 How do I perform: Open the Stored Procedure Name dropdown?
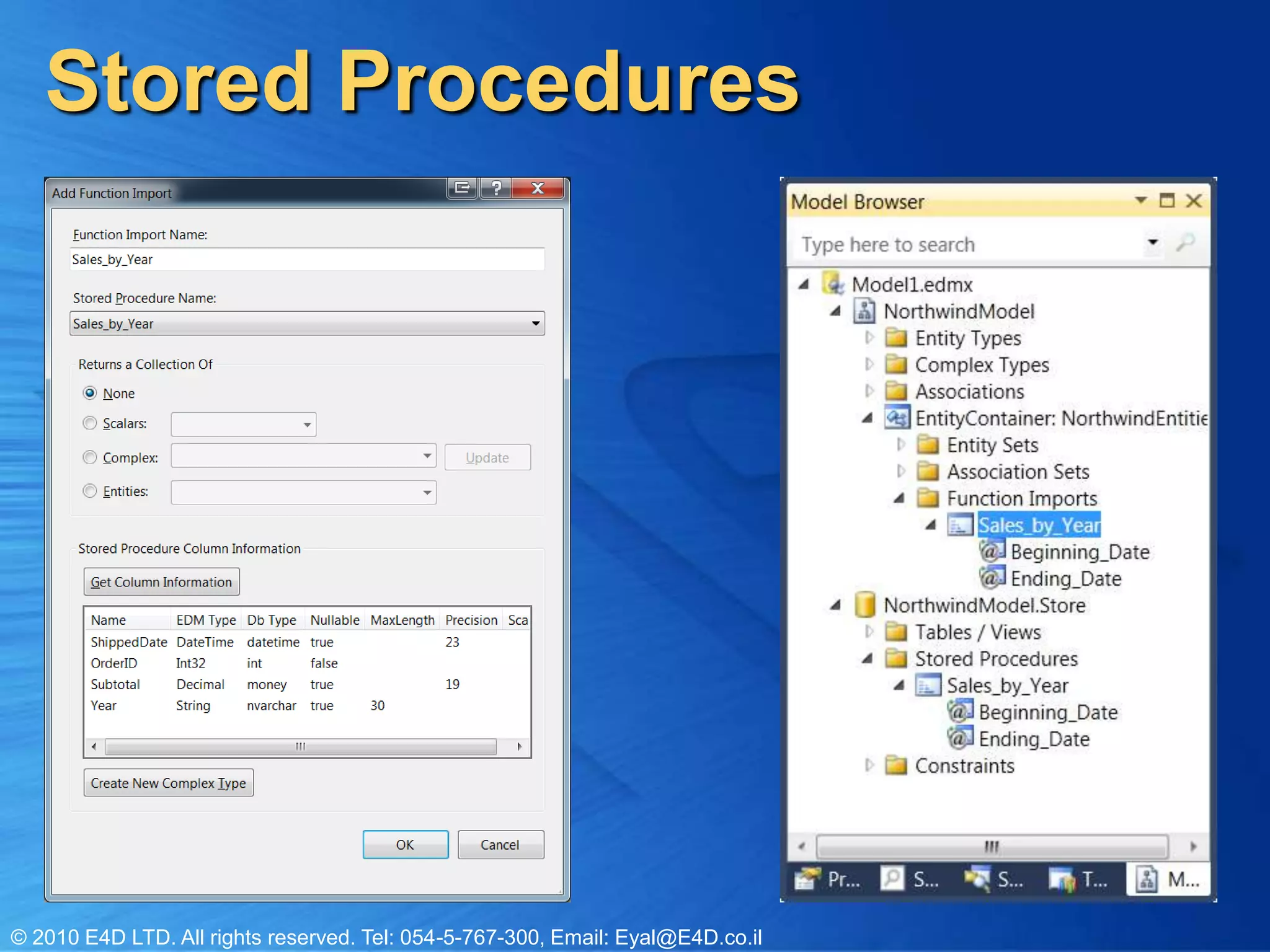[536, 324]
